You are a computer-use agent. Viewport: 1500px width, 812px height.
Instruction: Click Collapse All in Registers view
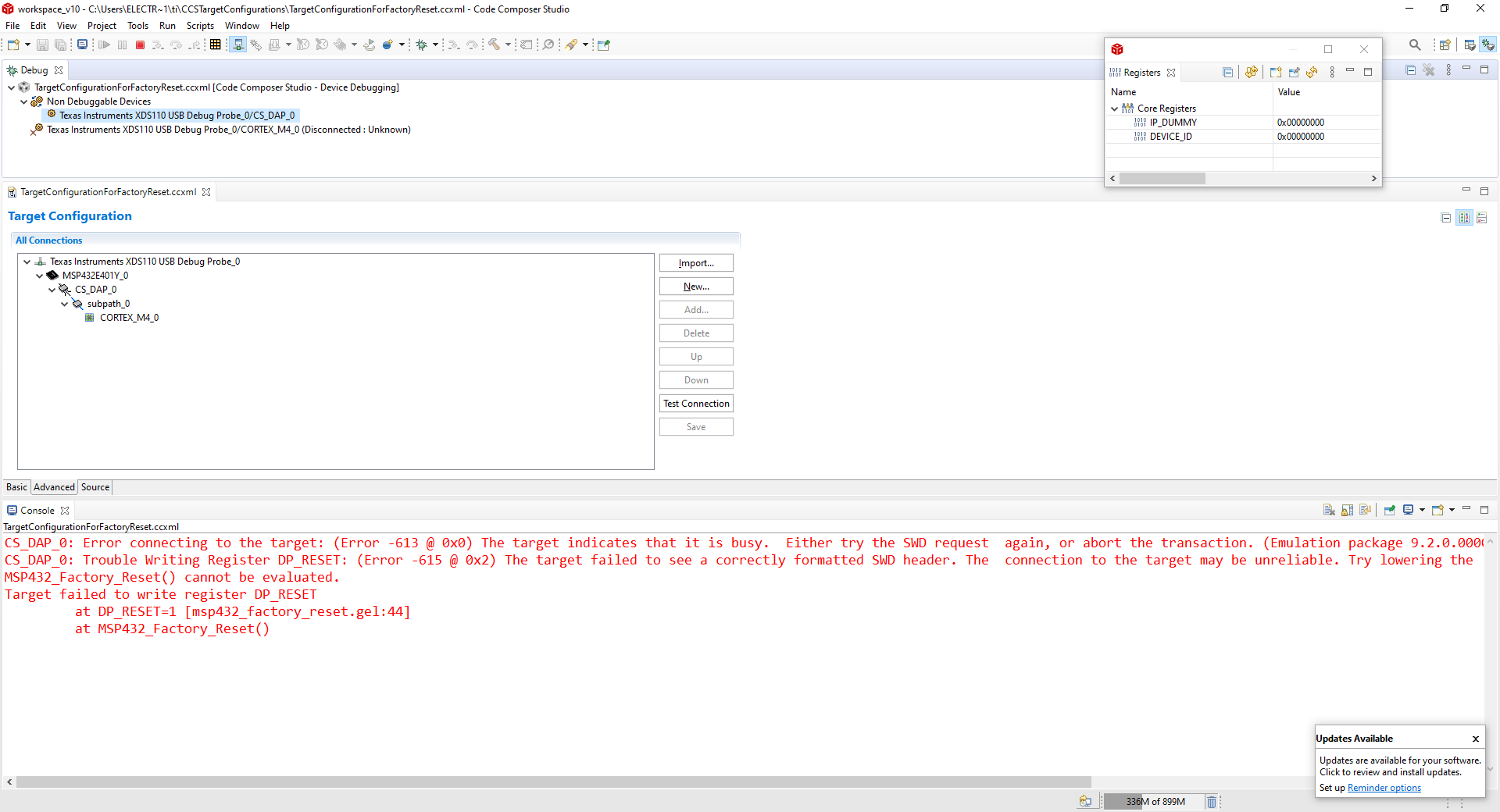pos(1228,73)
